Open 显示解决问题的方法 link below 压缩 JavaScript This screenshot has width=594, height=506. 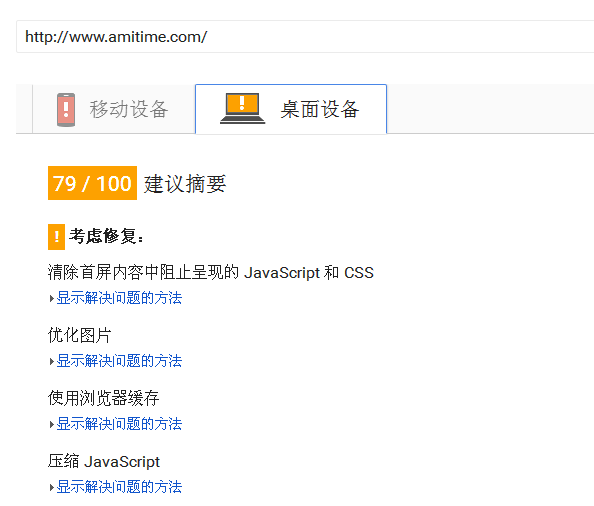tap(119, 487)
